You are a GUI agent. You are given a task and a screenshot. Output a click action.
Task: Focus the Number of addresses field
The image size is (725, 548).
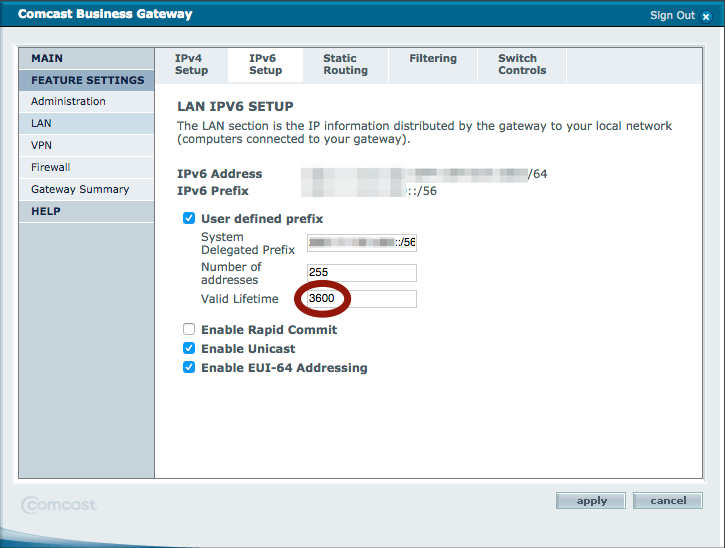pyautogui.click(x=362, y=273)
